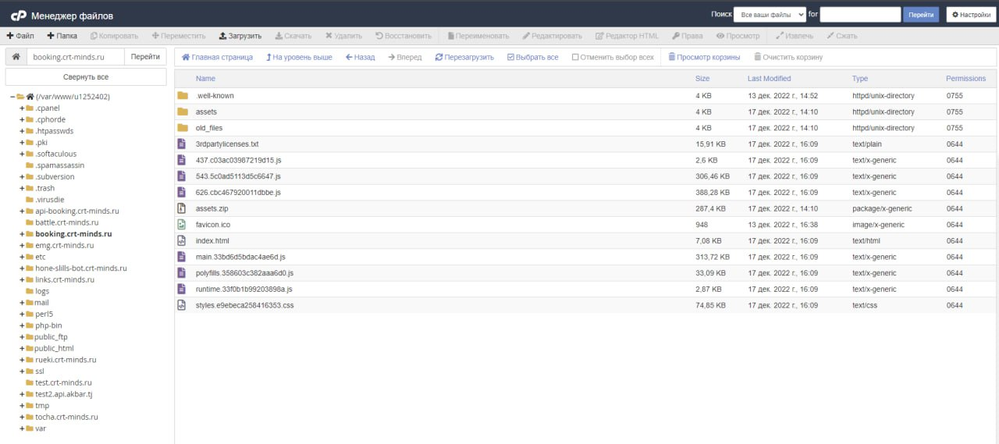Sort files by Name column header
The width and height of the screenshot is (999, 444).
[x=205, y=78]
